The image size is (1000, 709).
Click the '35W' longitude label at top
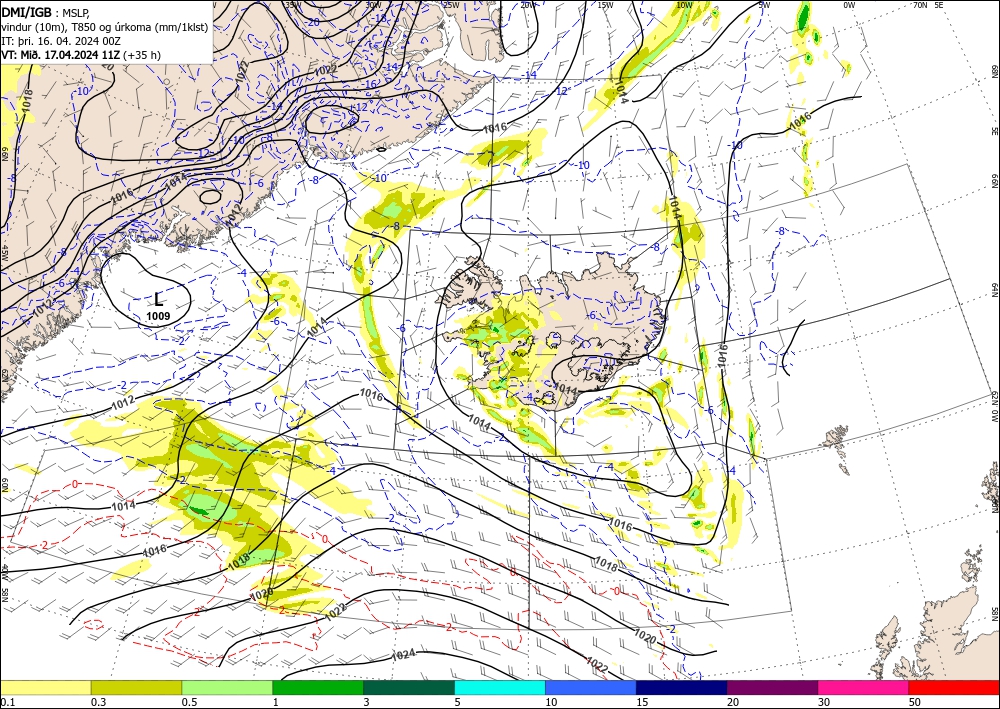(293, 5)
